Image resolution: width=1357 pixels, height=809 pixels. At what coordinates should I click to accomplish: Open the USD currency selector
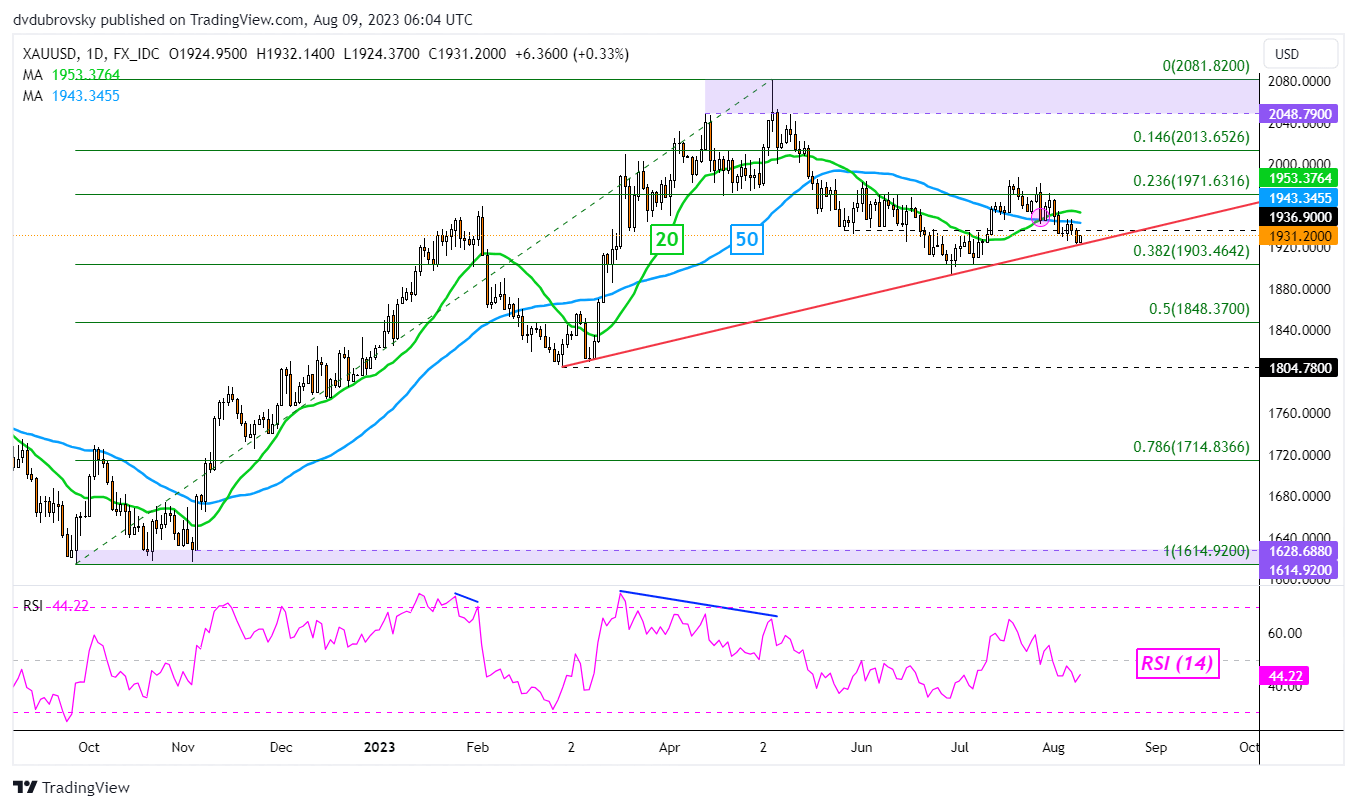(x=1300, y=54)
